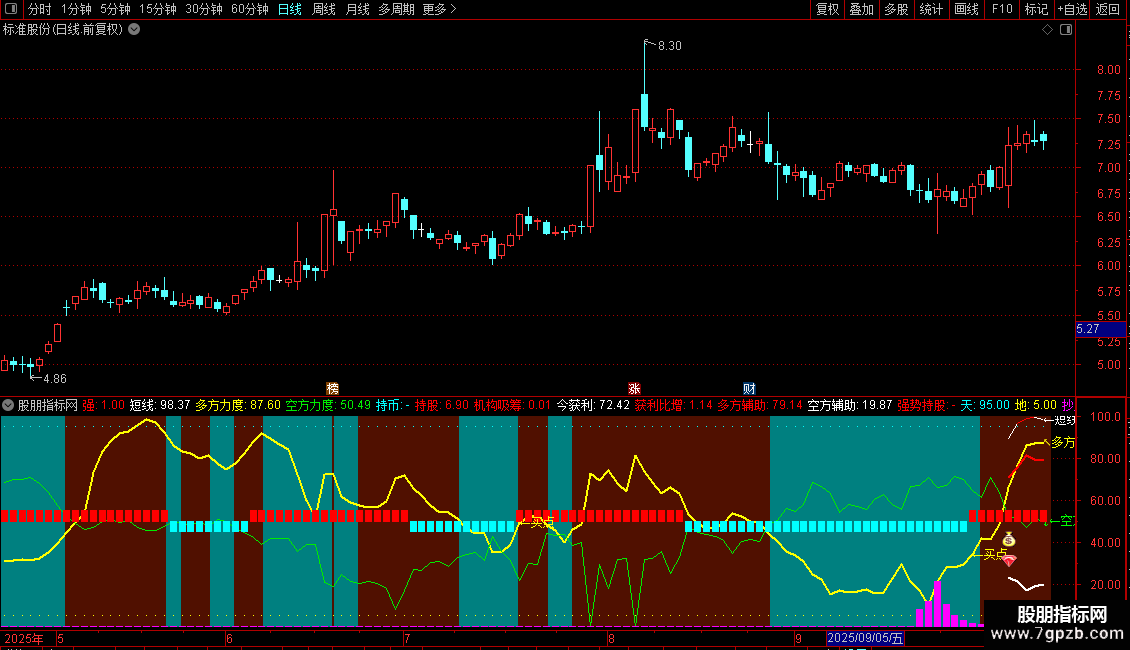The image size is (1130, 650).
Task: Click the 榜 marker on chart
Action: tap(332, 388)
